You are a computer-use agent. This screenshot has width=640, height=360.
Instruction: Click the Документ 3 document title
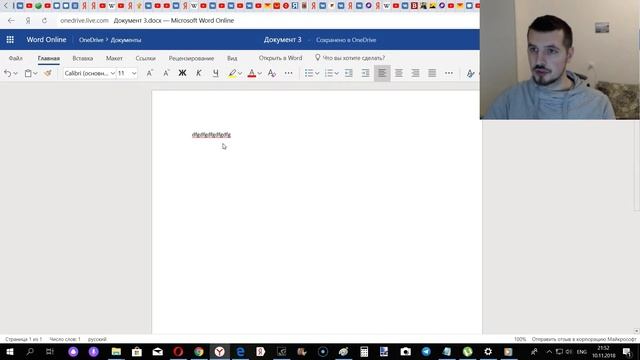(282, 40)
